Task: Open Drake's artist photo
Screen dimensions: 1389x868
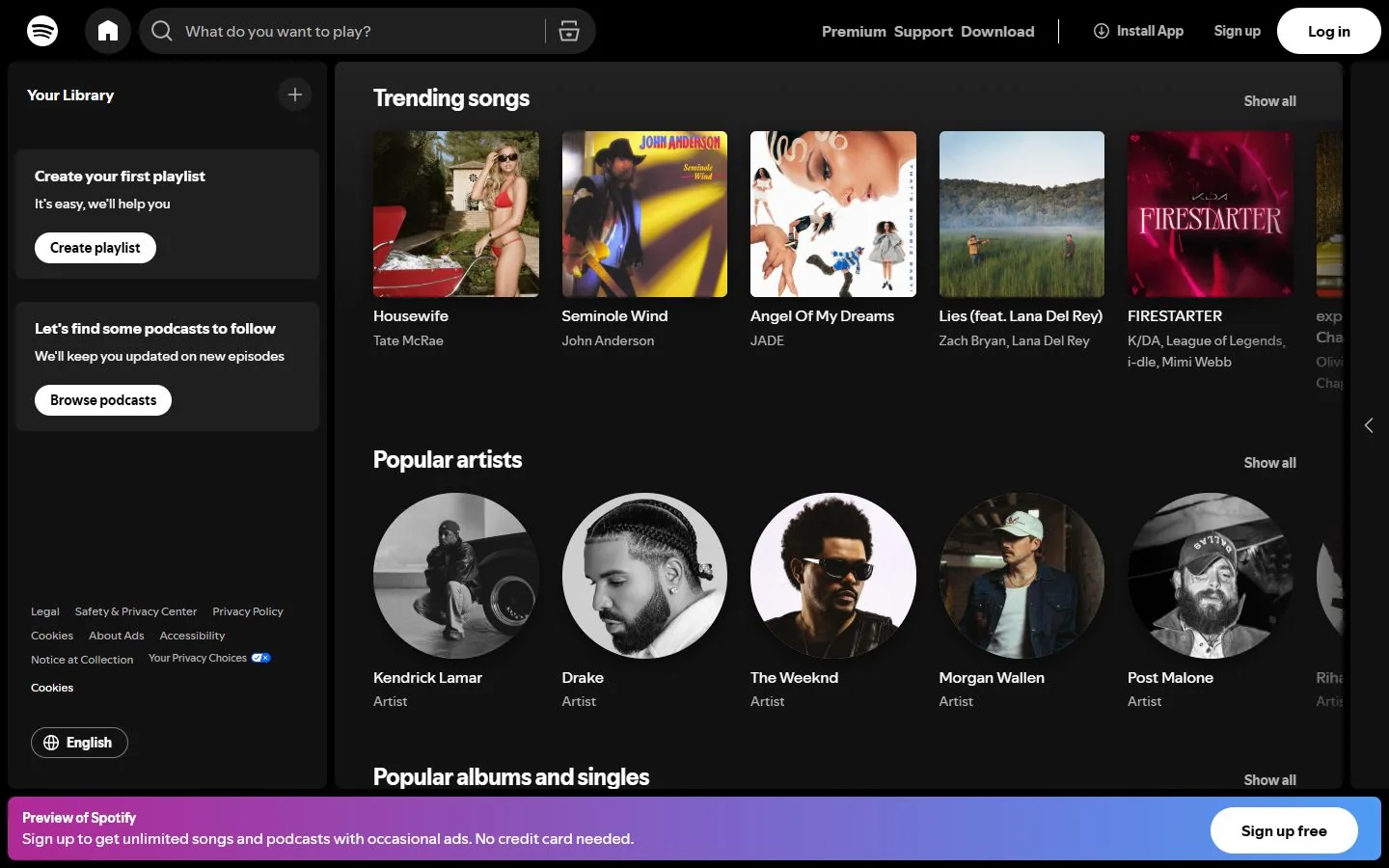Action: 644,576
